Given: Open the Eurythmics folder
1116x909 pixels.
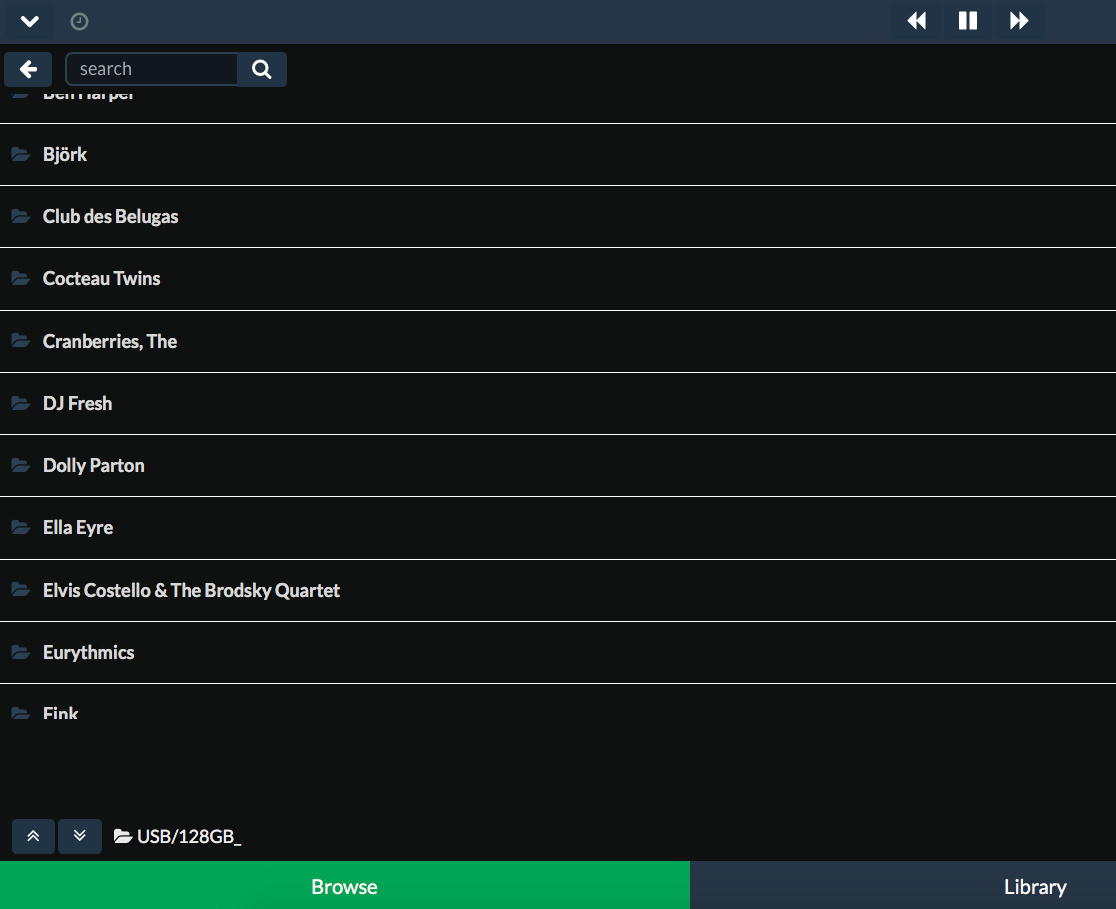Looking at the screenshot, I should (558, 652).
